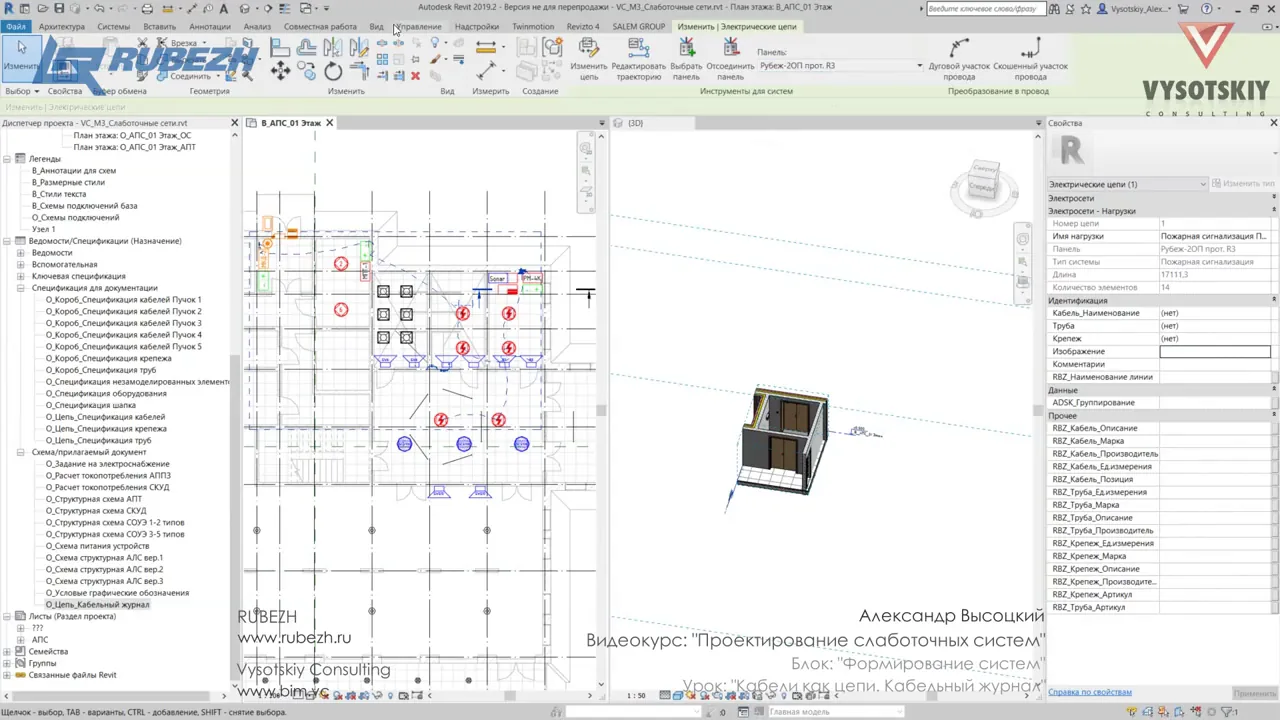Select the Скошенный участок провода tool
The image size is (1280, 720).
point(1030,60)
